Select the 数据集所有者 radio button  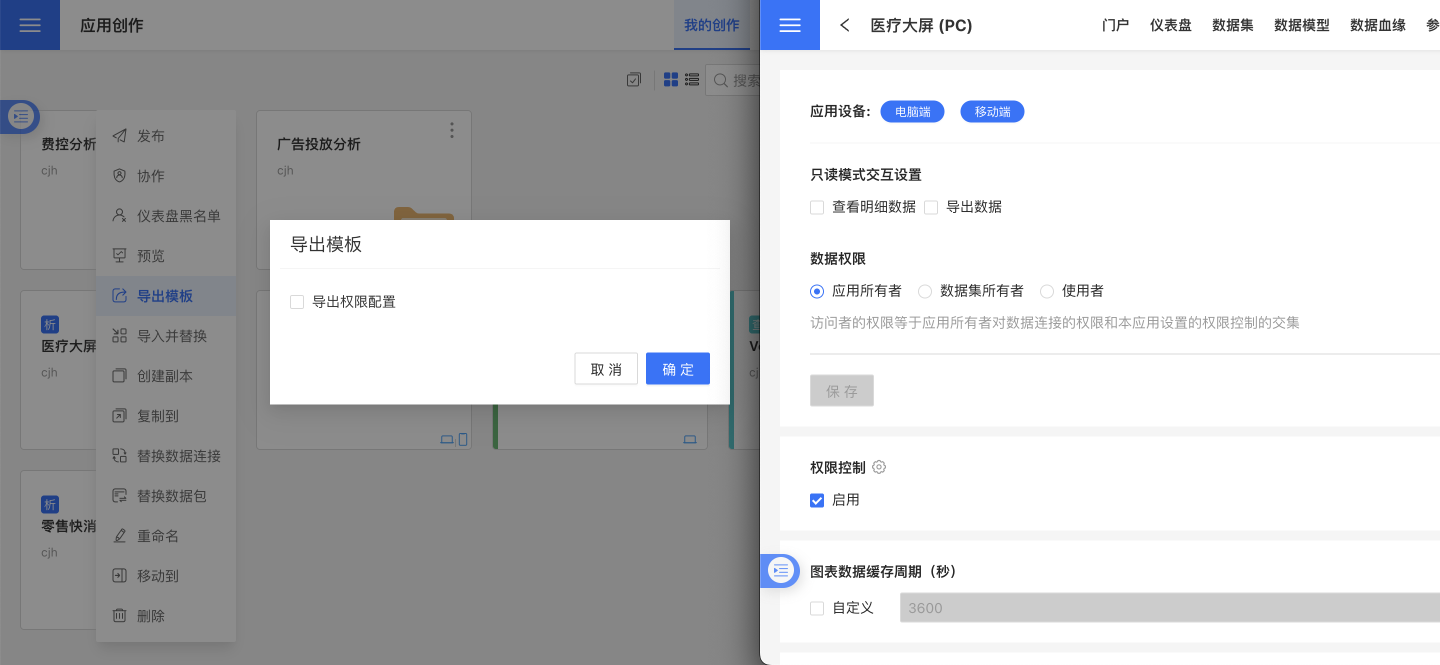coord(925,291)
